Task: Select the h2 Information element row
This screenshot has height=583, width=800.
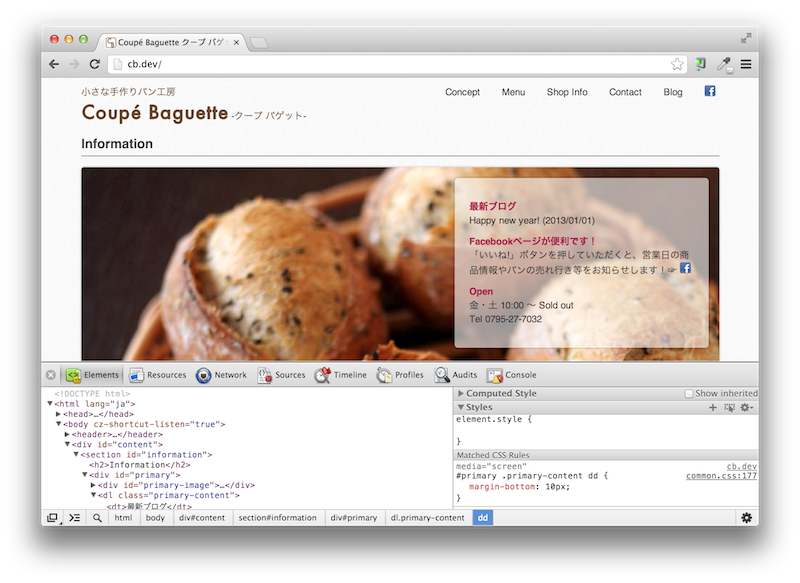Action: coord(140,465)
